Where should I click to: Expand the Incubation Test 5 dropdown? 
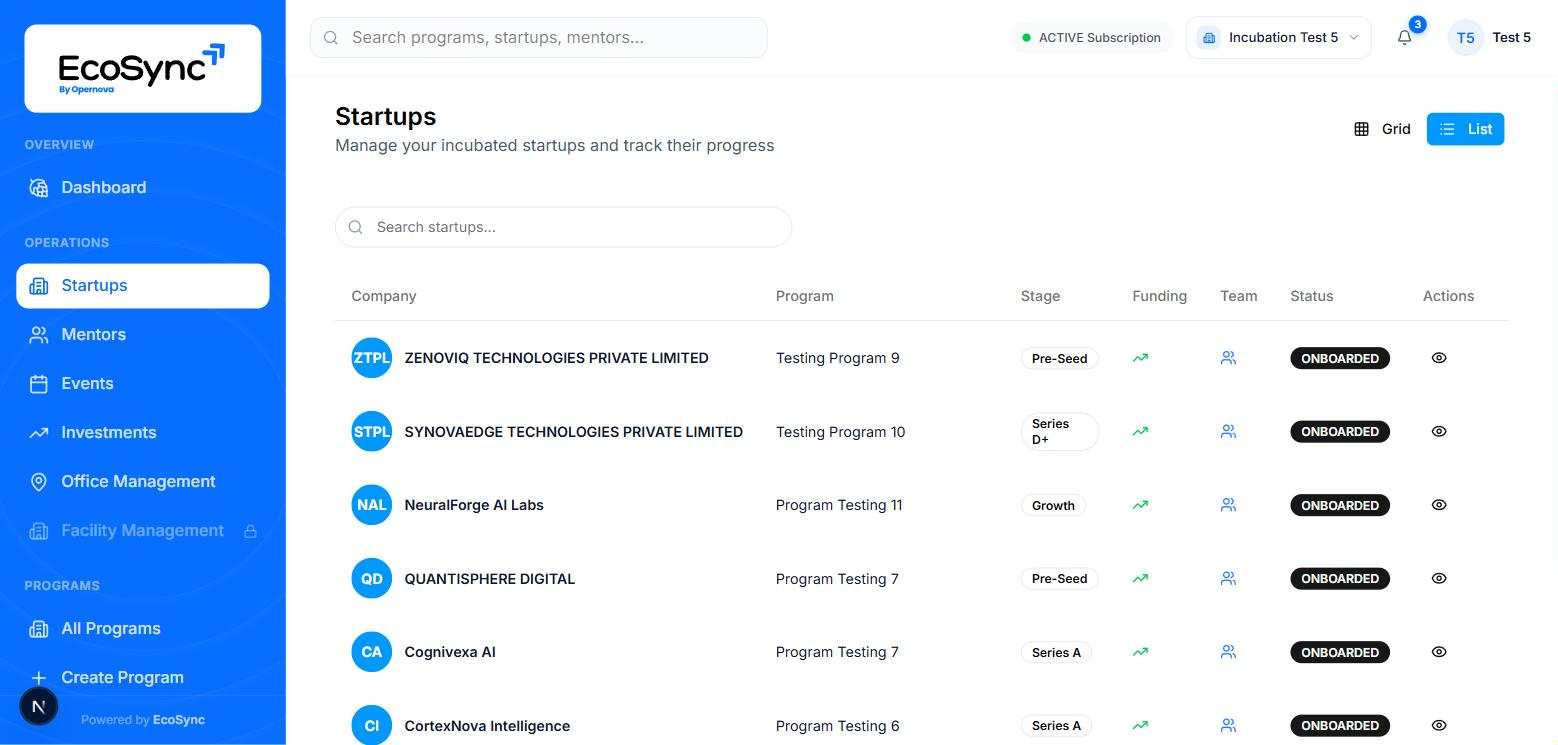coord(1278,38)
